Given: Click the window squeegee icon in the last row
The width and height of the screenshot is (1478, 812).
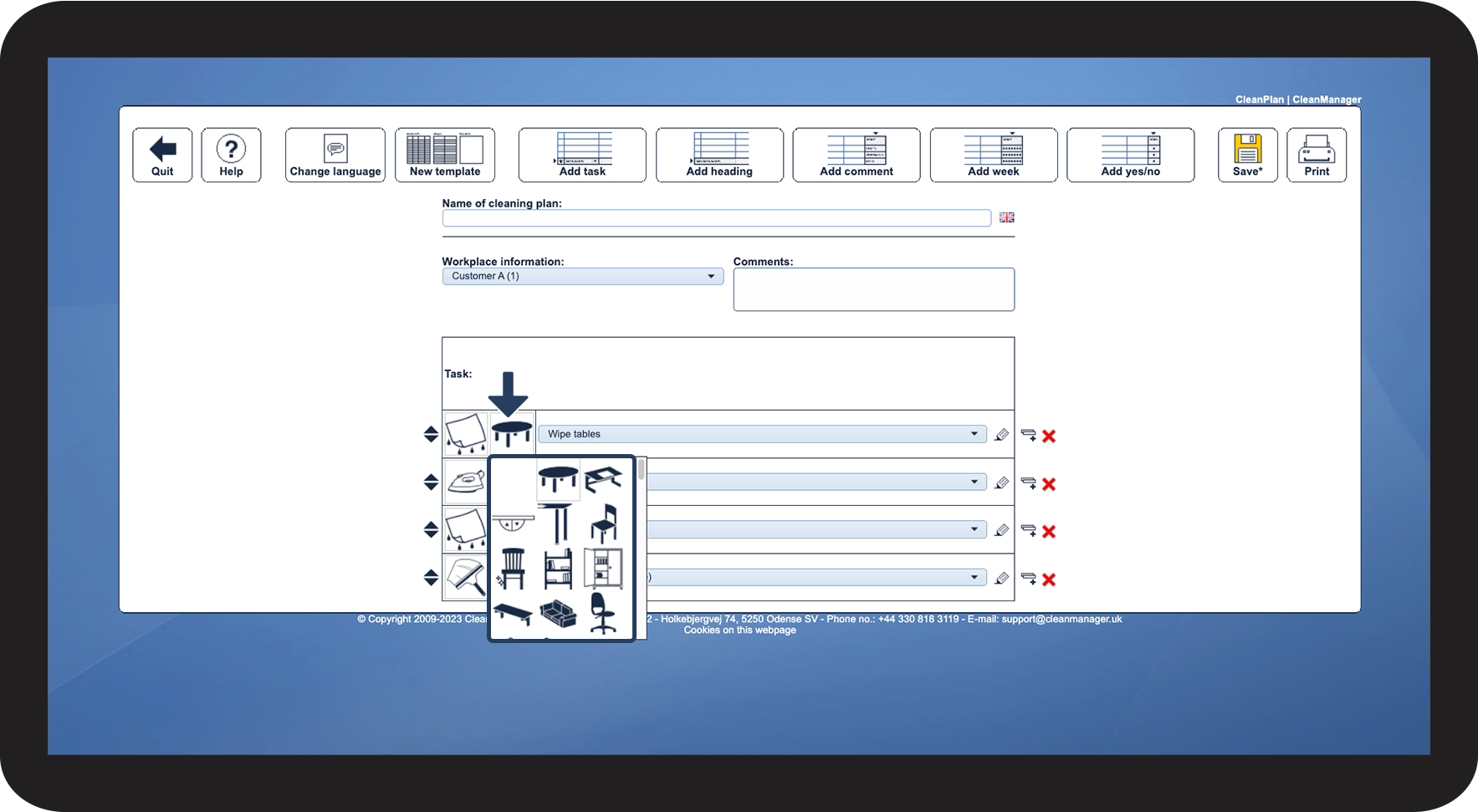Looking at the screenshot, I should 465,577.
